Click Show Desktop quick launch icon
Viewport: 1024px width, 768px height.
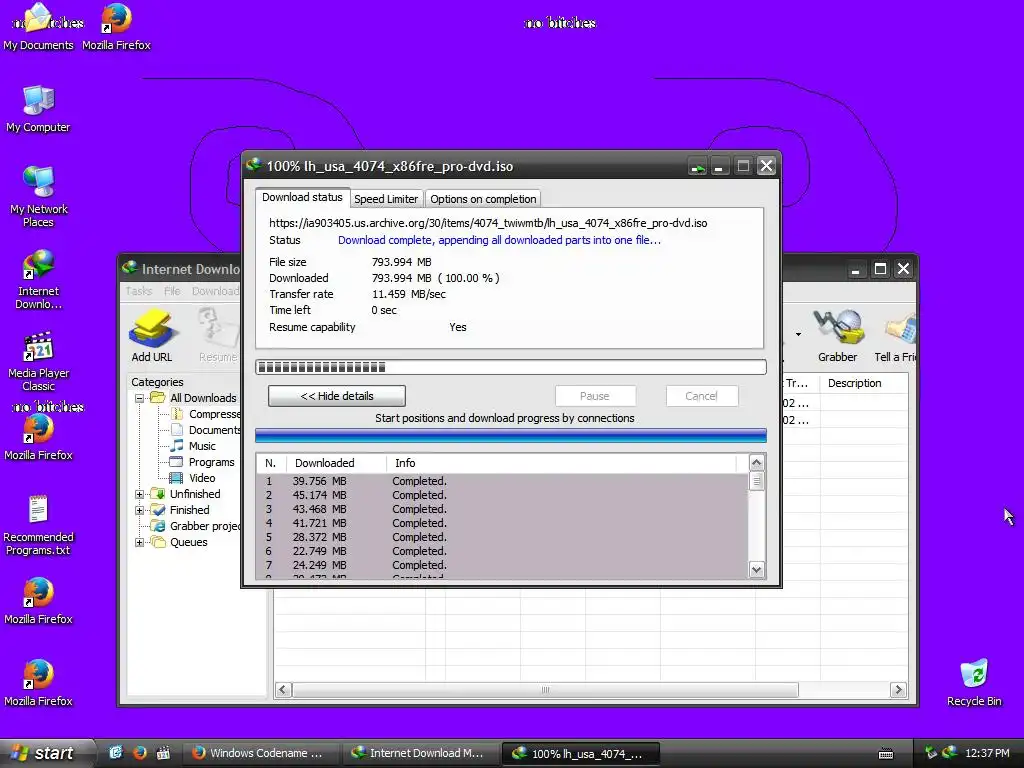click(x=116, y=753)
